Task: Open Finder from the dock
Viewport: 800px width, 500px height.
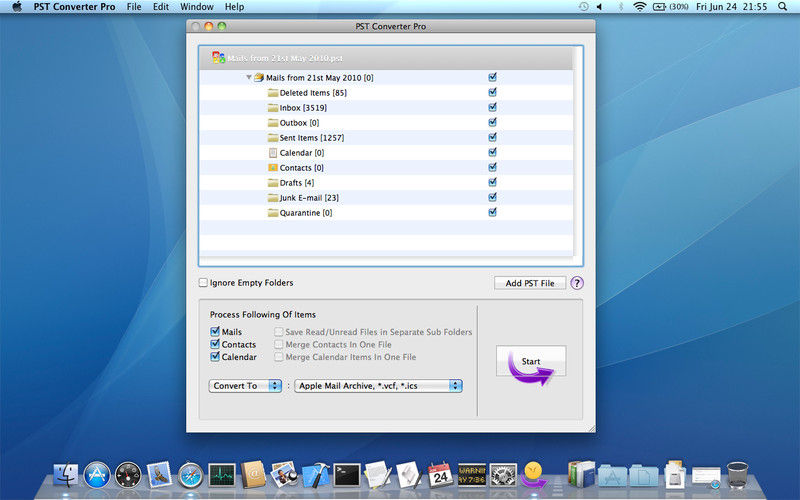Action: coord(66,475)
